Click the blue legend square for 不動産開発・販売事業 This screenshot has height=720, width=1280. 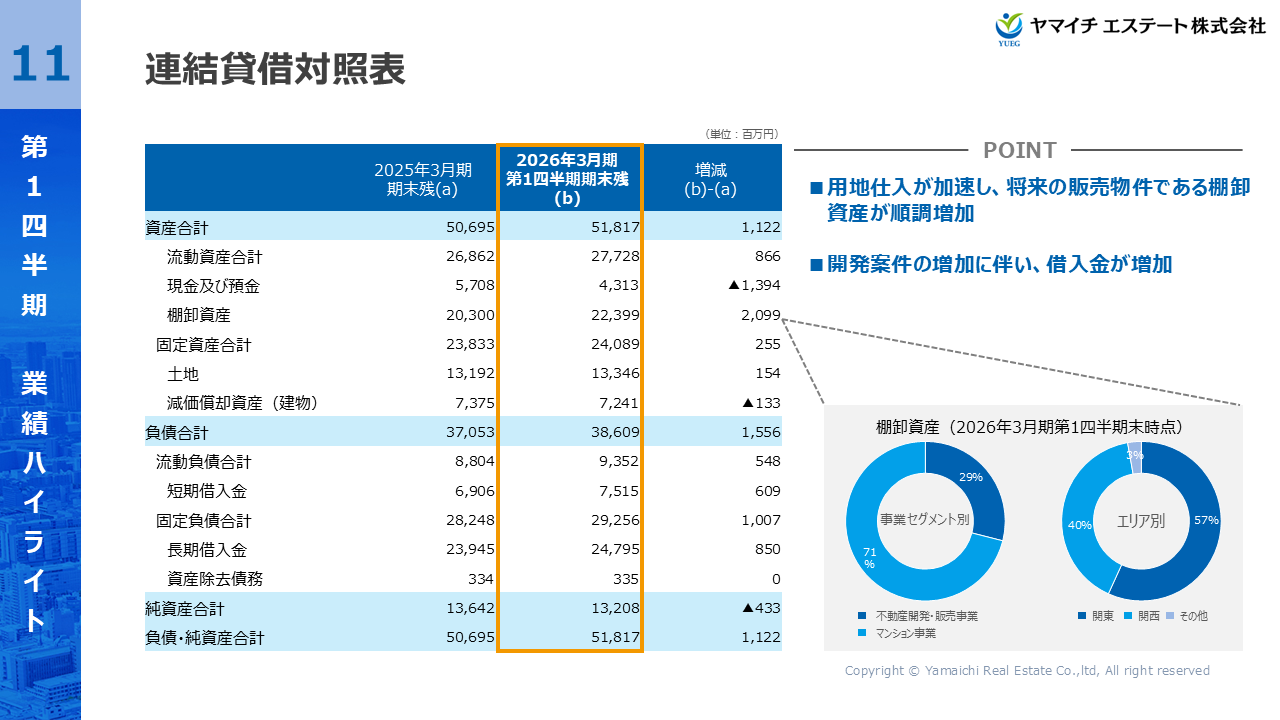[x=862, y=616]
